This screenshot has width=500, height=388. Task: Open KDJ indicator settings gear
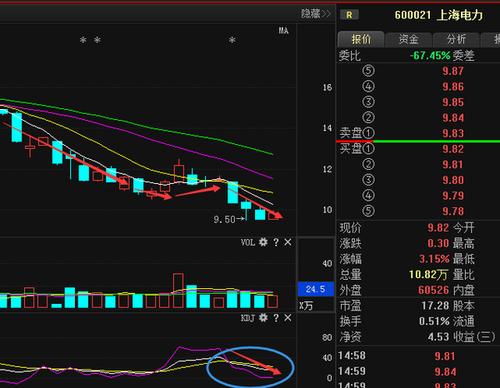[263, 318]
